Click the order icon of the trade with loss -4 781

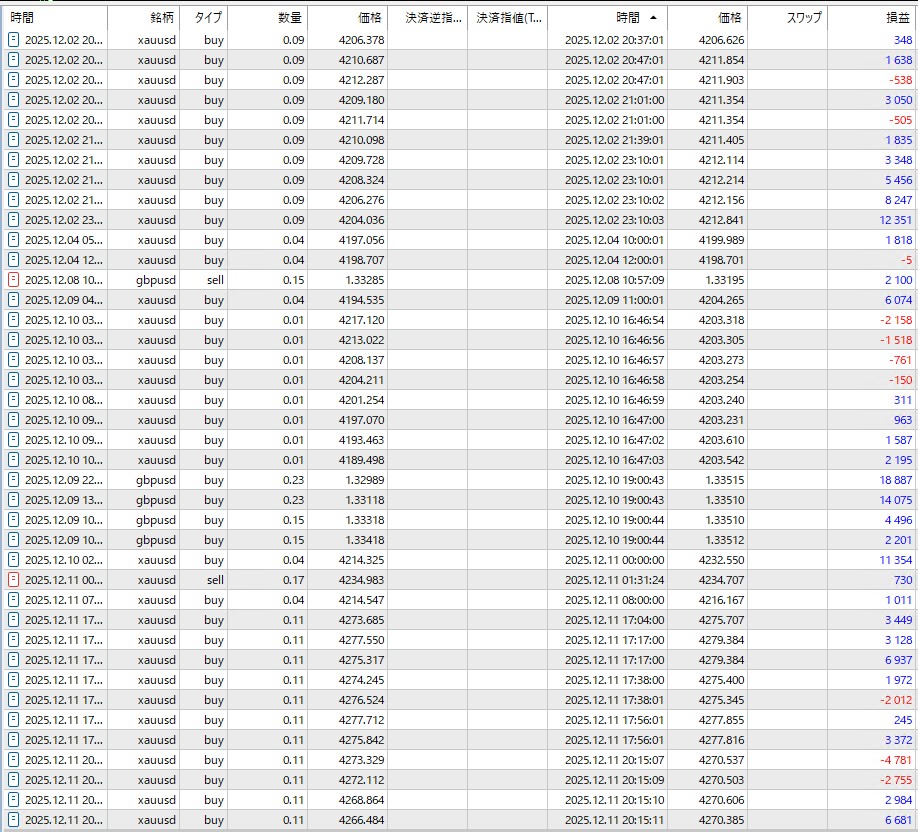click(x=13, y=760)
